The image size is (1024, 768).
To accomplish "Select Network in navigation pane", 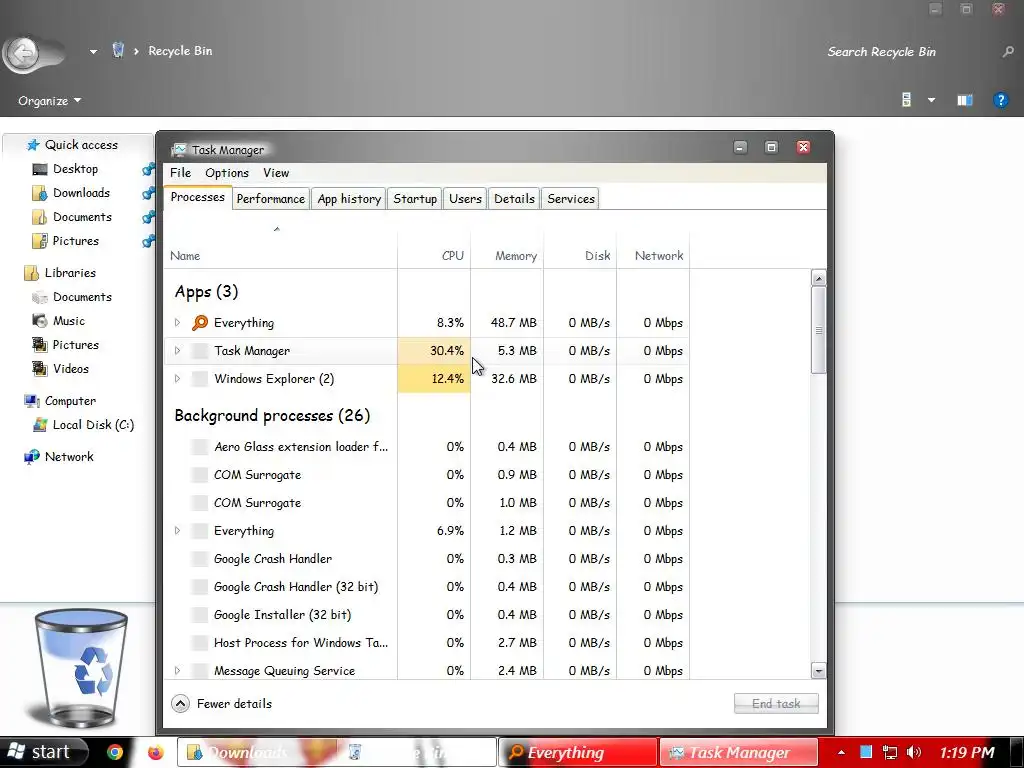I will coord(69,457).
